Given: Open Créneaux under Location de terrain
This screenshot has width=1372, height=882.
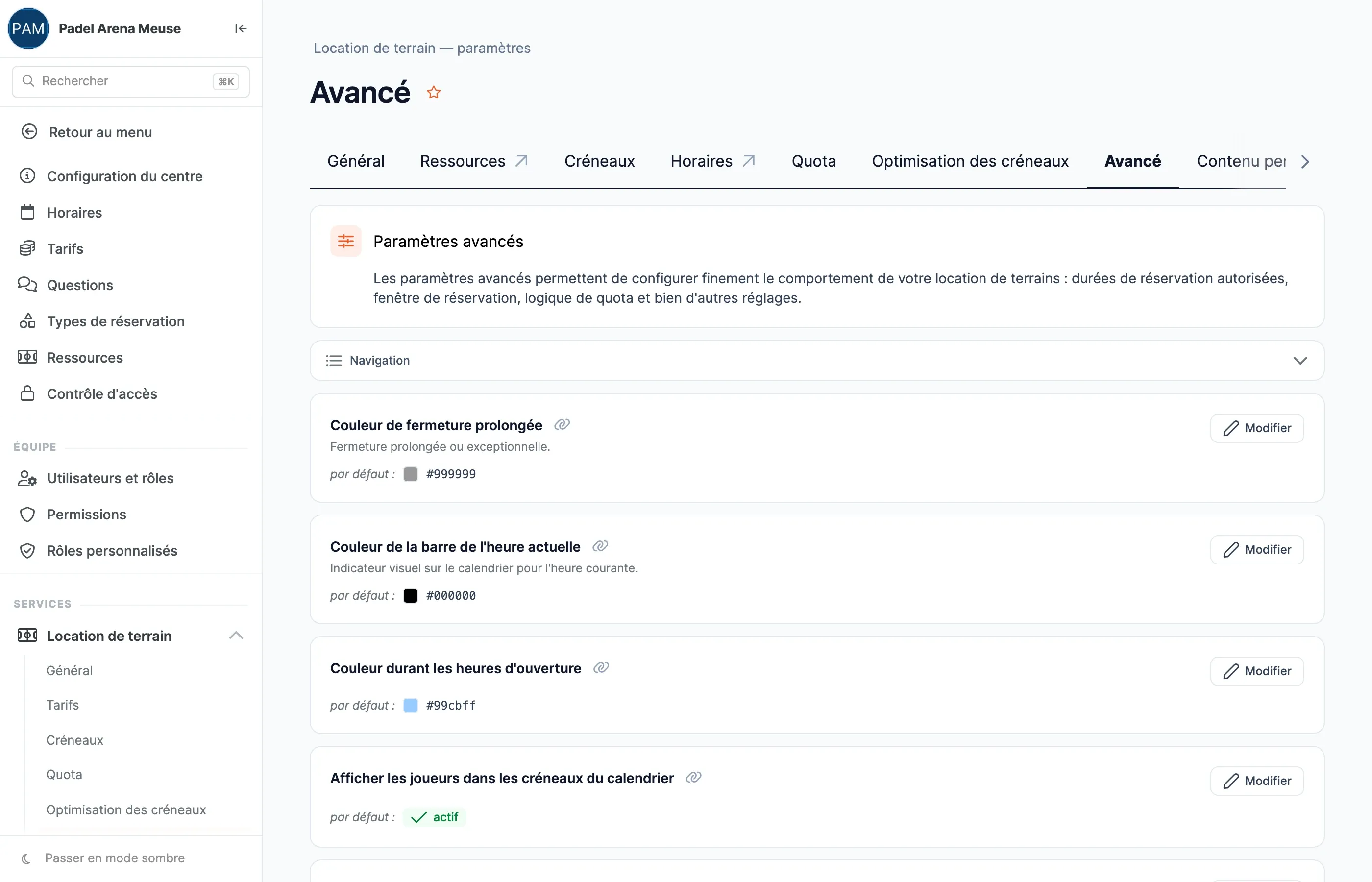Looking at the screenshot, I should click(74, 740).
